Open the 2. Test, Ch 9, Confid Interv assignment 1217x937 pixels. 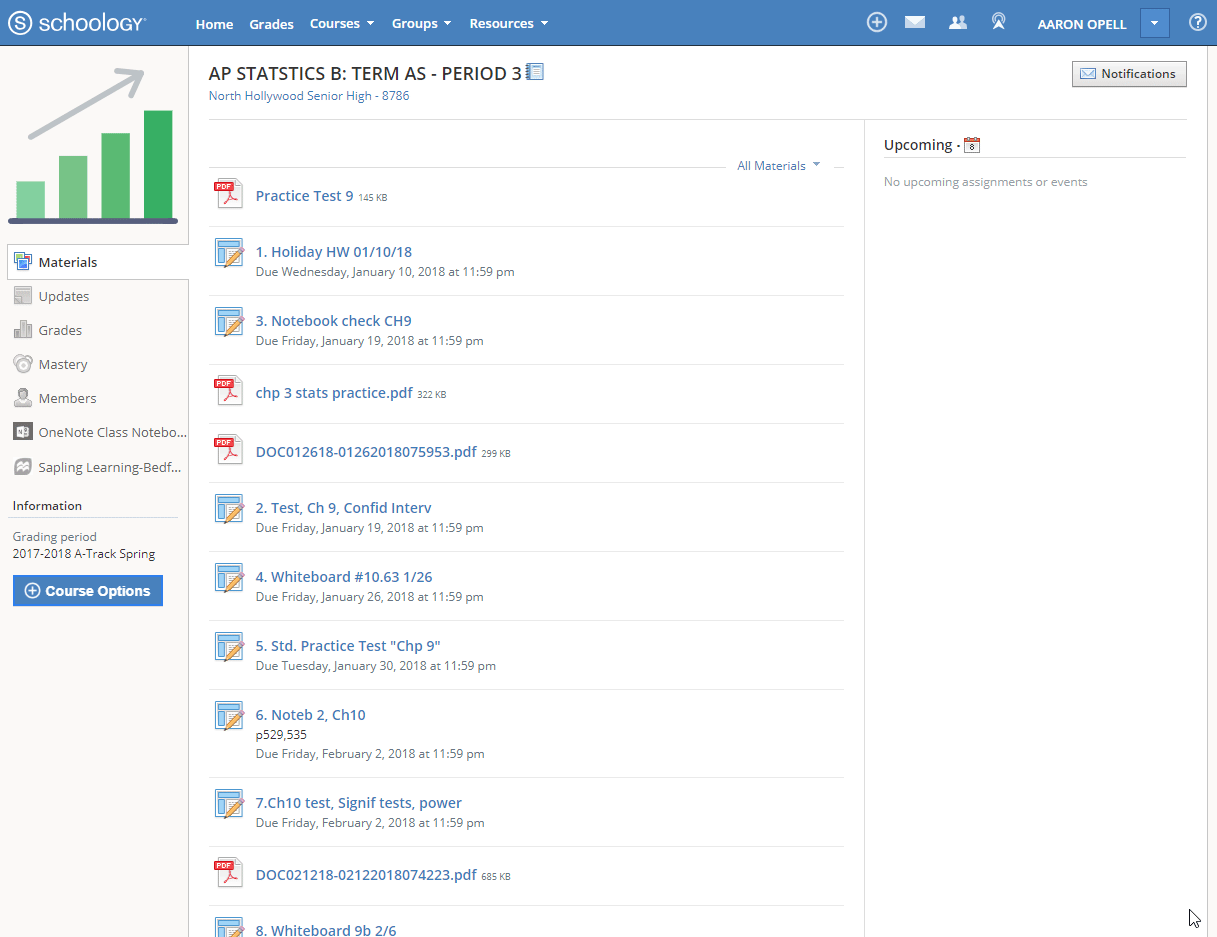(344, 508)
